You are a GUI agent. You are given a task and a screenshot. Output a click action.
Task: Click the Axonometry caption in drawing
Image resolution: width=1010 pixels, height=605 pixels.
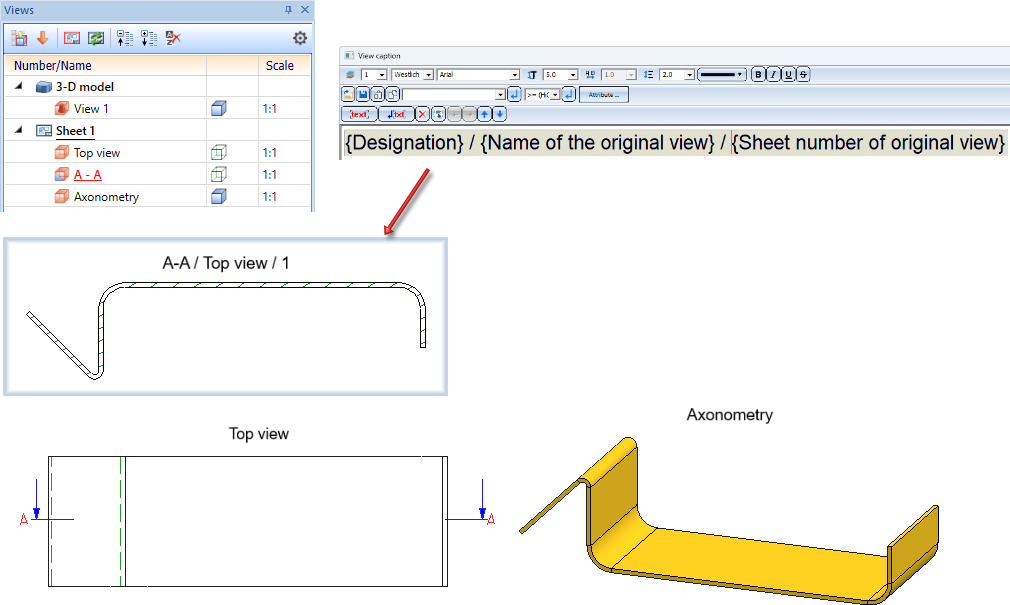pyautogui.click(x=730, y=414)
